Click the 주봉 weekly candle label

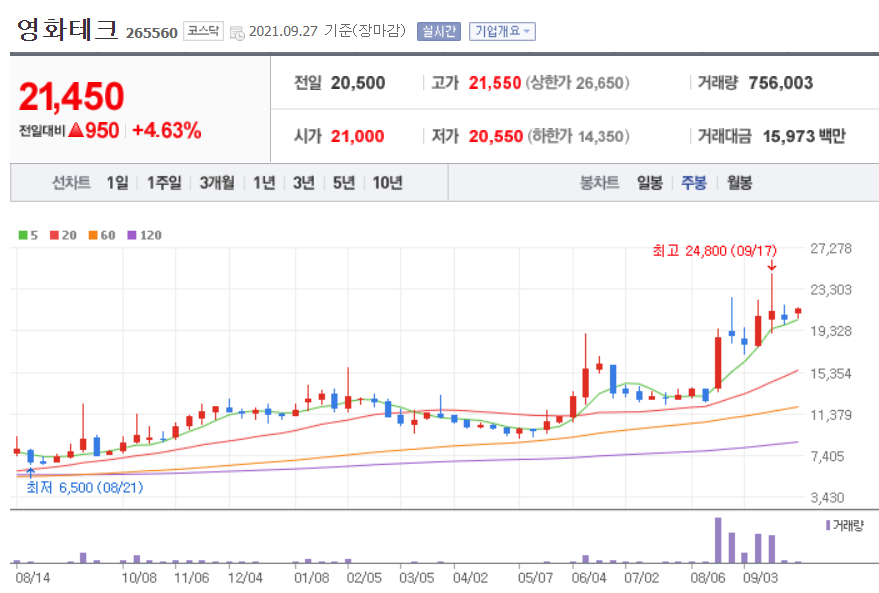pyautogui.click(x=693, y=183)
